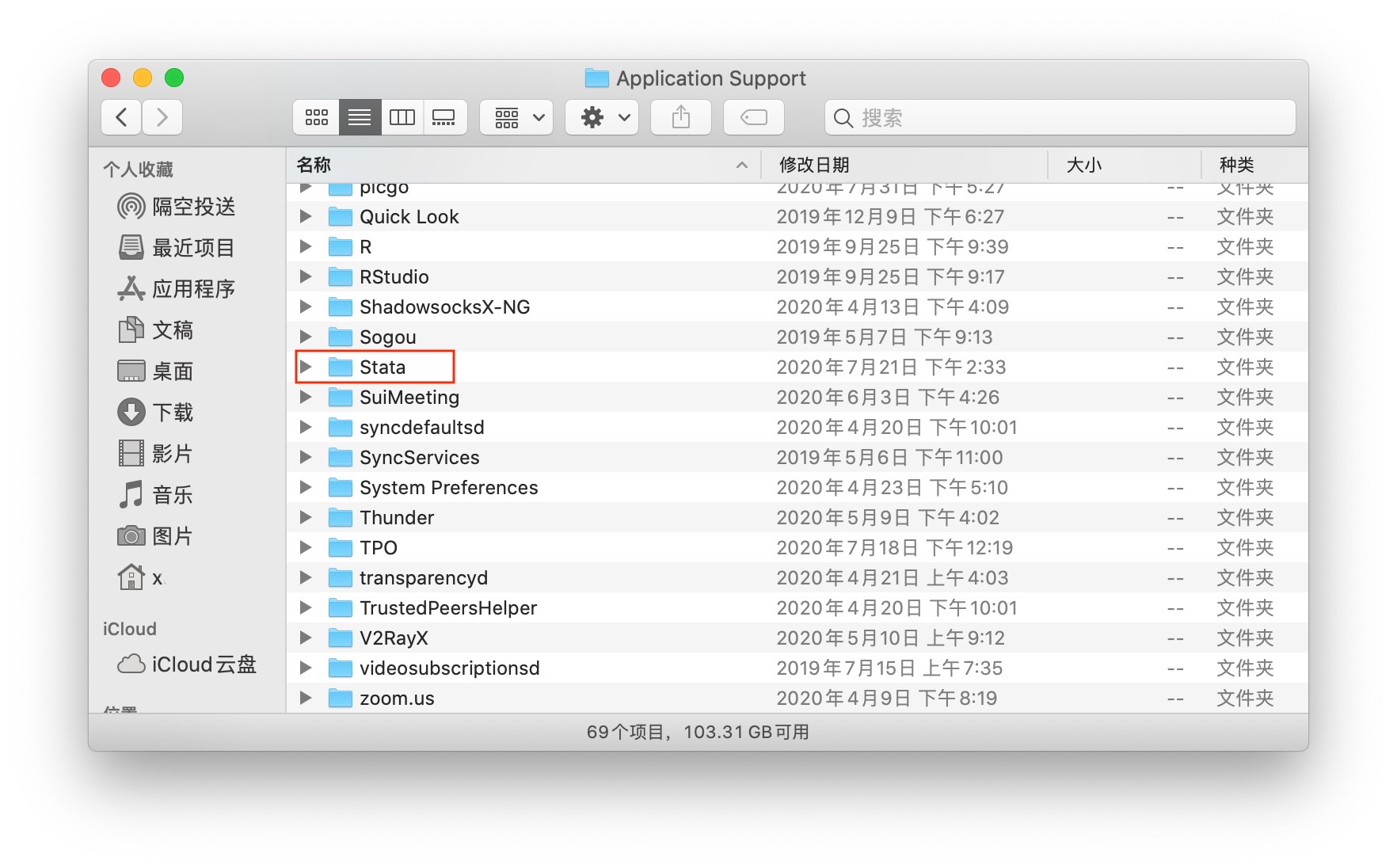Go back with the left arrow button
This screenshot has width=1397, height=868.
121,118
